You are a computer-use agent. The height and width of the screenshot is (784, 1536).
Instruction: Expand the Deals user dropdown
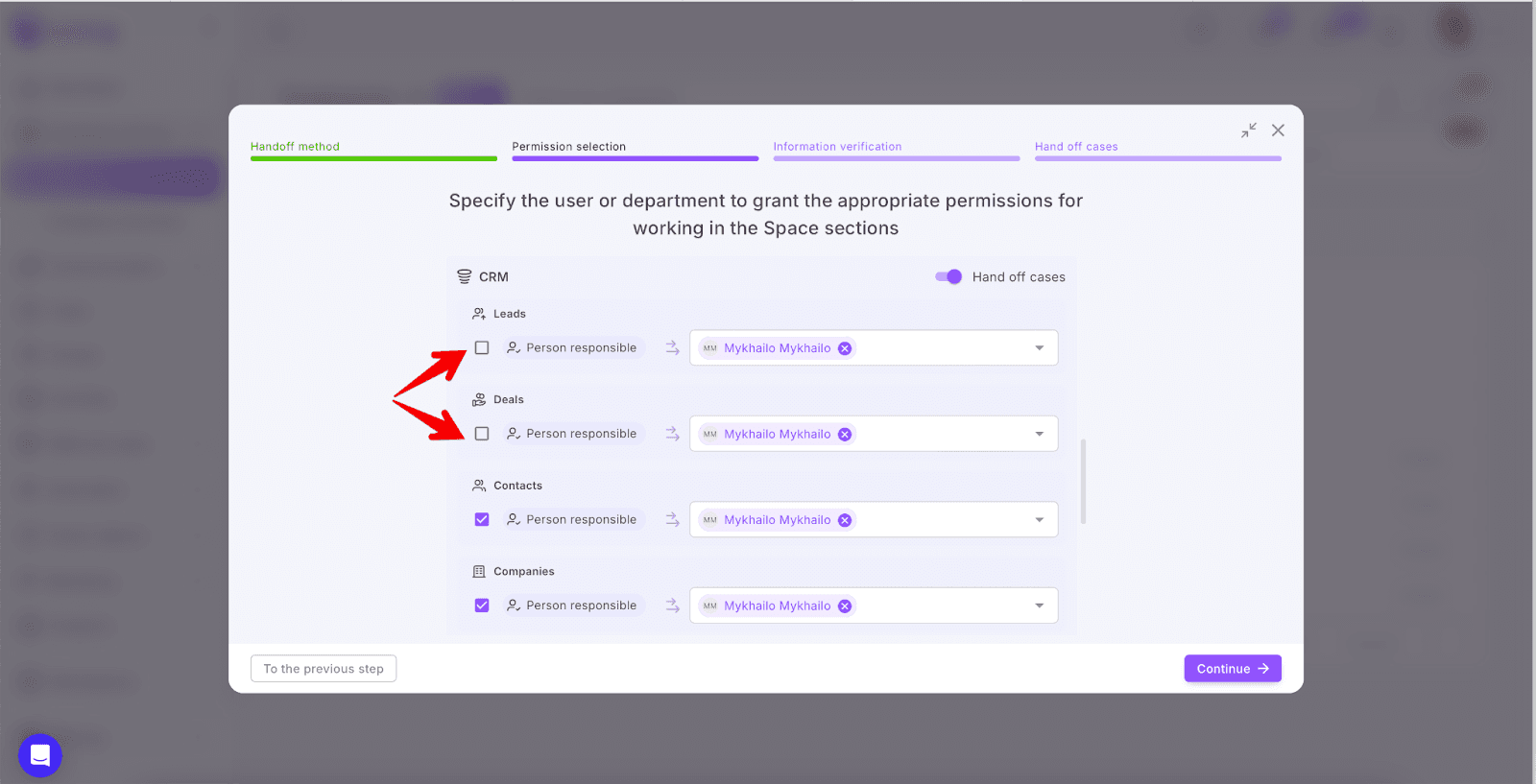1039,434
